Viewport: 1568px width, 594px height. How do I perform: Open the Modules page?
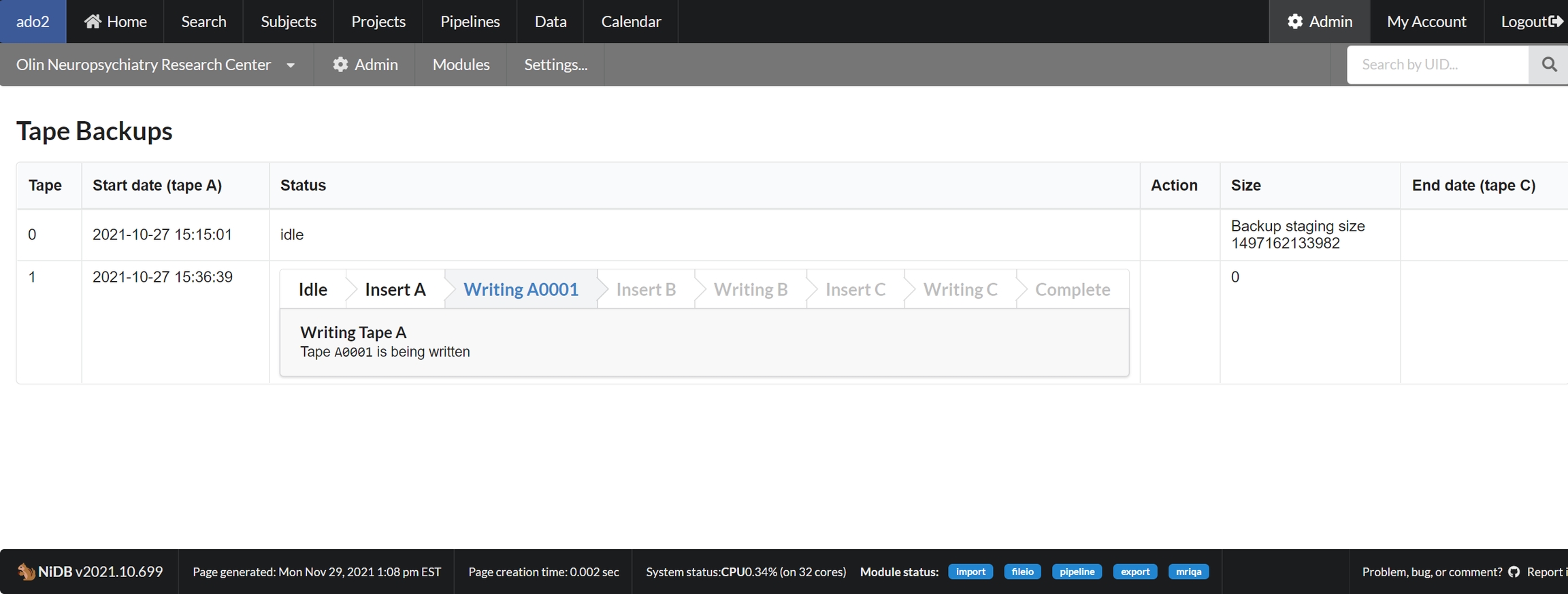tap(461, 65)
